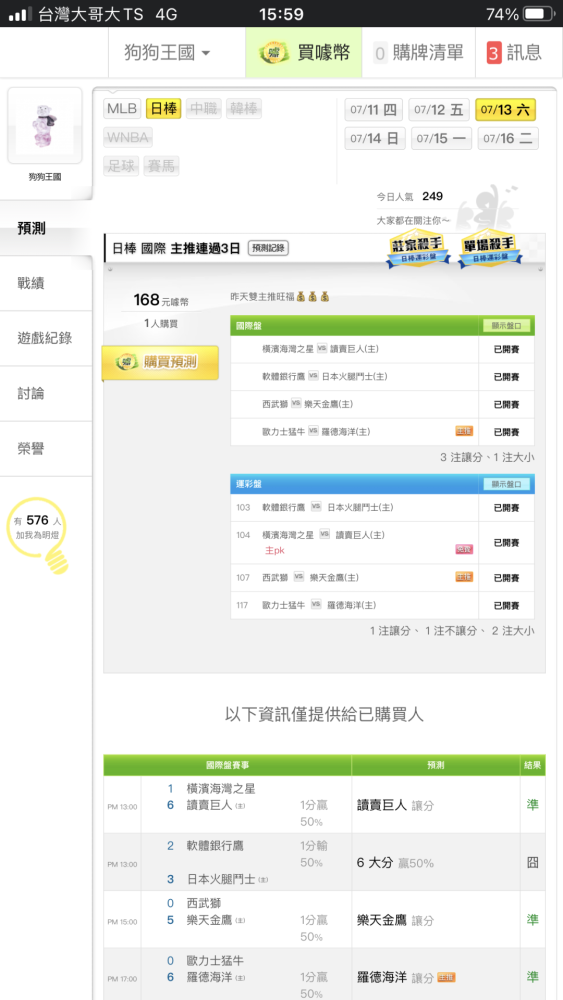This screenshot has height=1000, width=563.
Task: Click the 莊家殺手 award badge
Action: (418, 248)
